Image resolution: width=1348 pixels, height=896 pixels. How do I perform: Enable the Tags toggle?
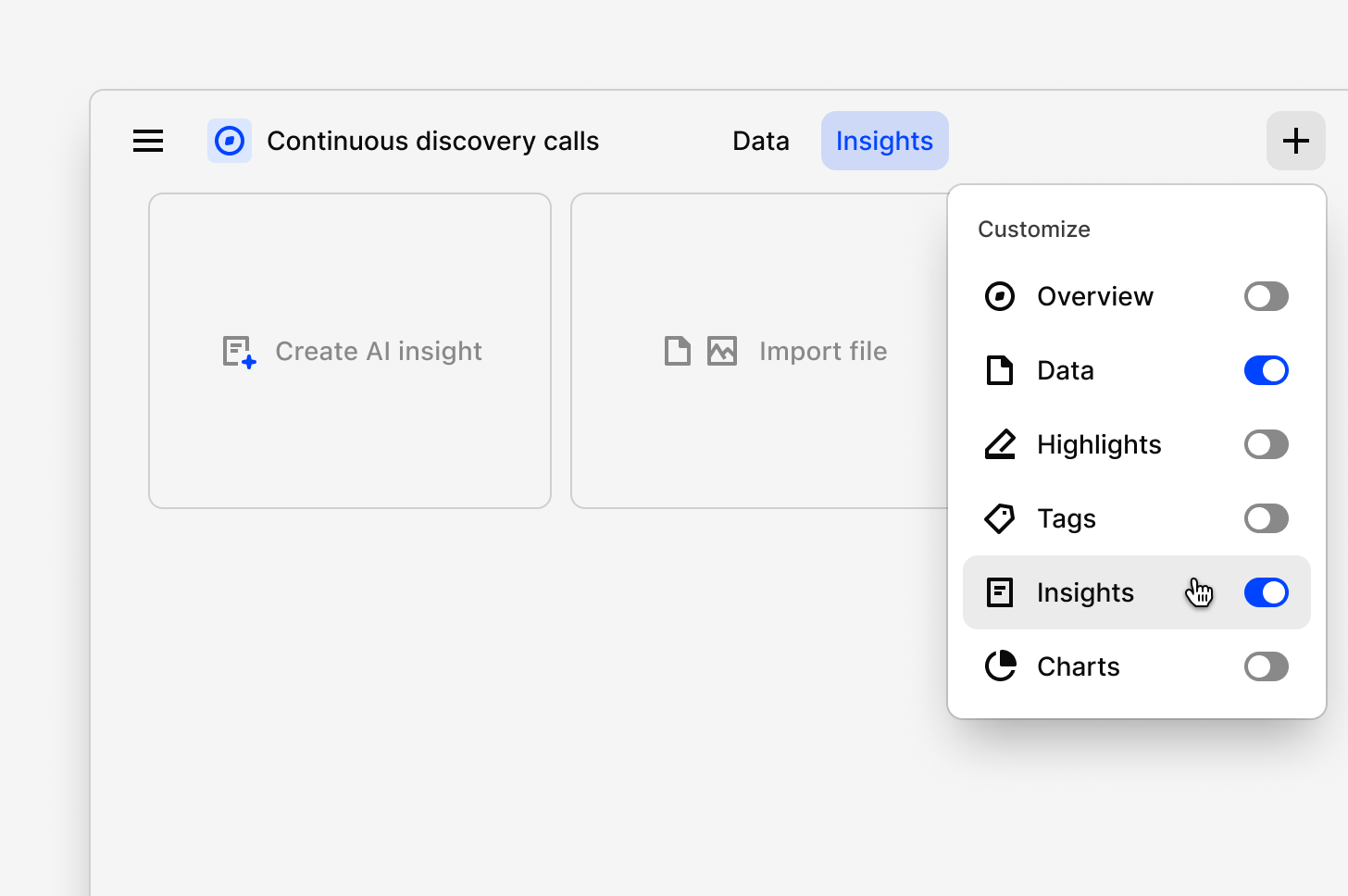[1266, 518]
